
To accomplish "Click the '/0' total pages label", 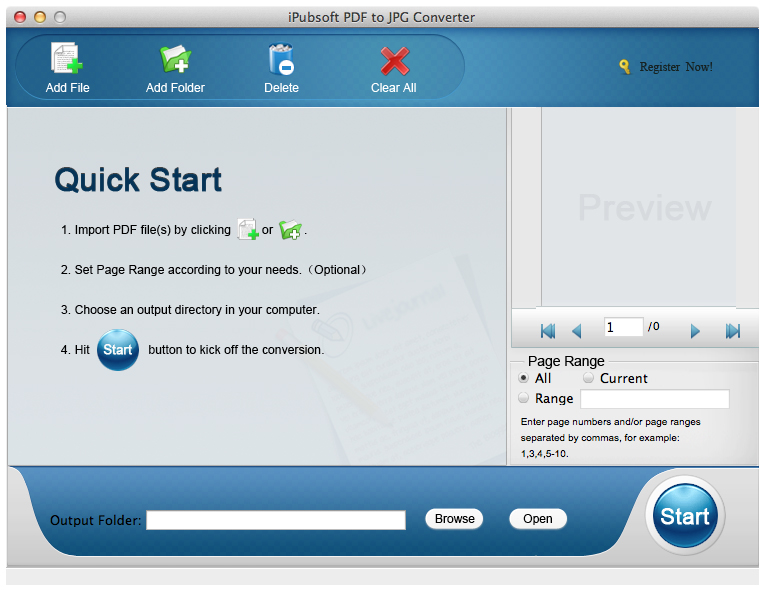I will 654,327.
